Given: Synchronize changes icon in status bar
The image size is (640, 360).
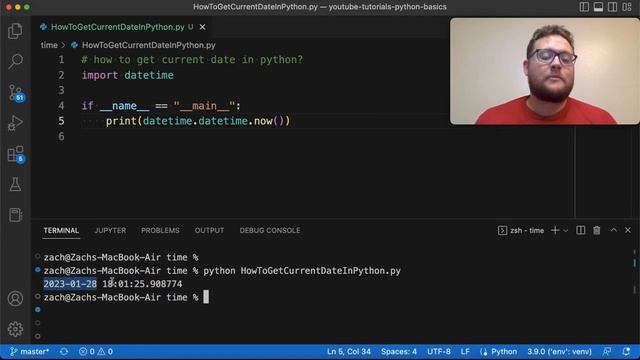Looking at the screenshot, I should tap(64, 352).
